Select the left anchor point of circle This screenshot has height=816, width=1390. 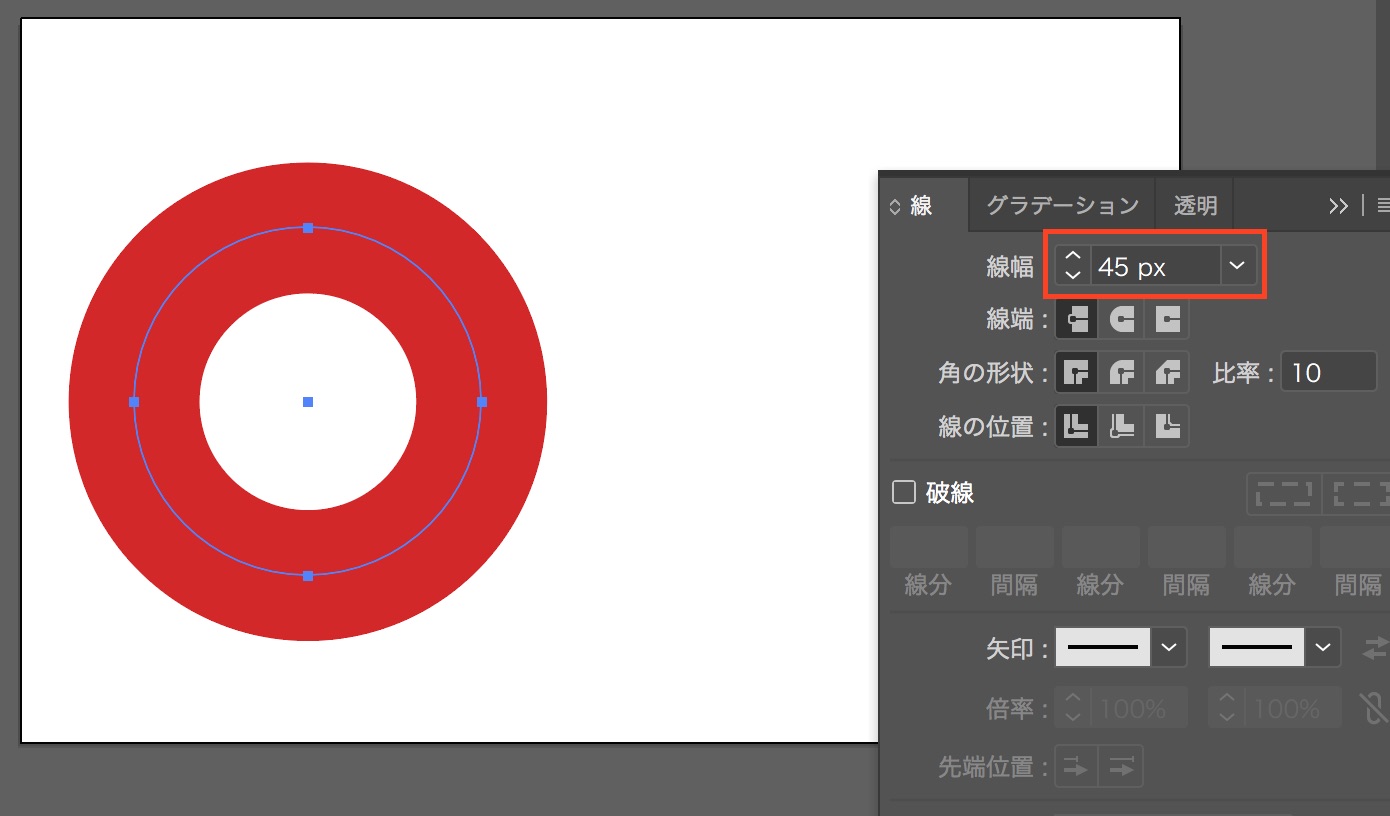tap(134, 402)
